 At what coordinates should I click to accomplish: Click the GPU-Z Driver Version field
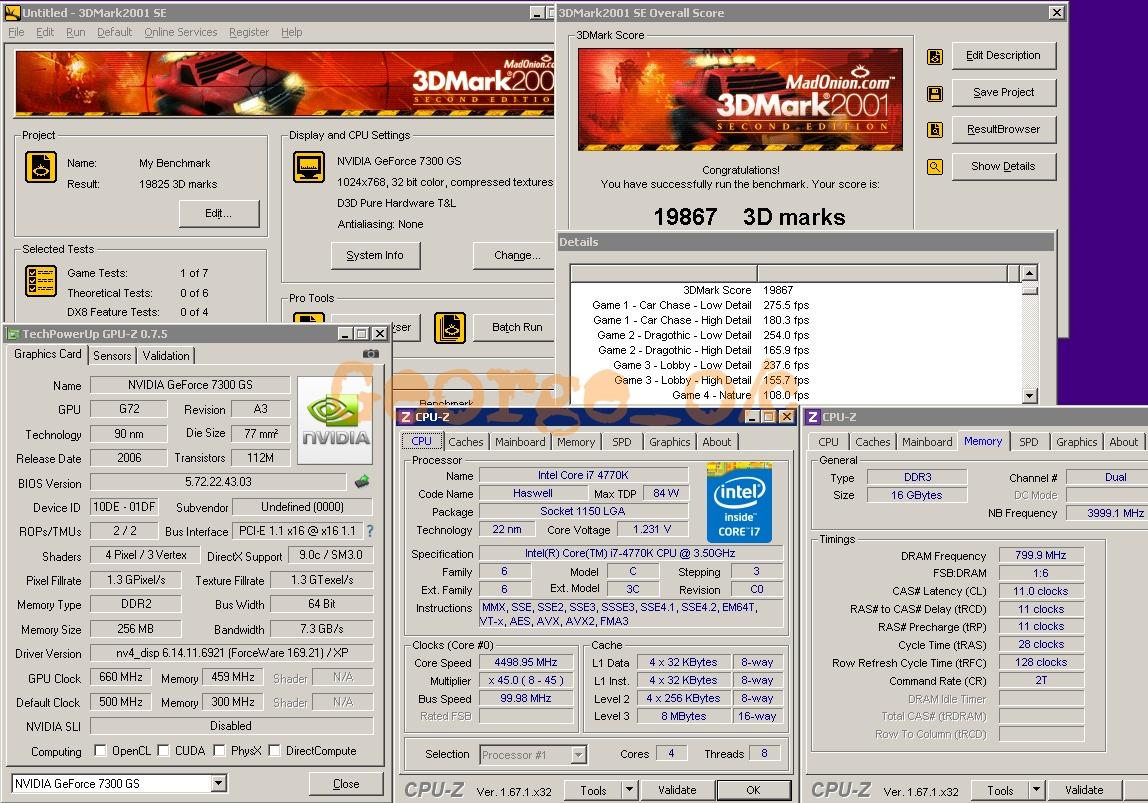(231, 653)
